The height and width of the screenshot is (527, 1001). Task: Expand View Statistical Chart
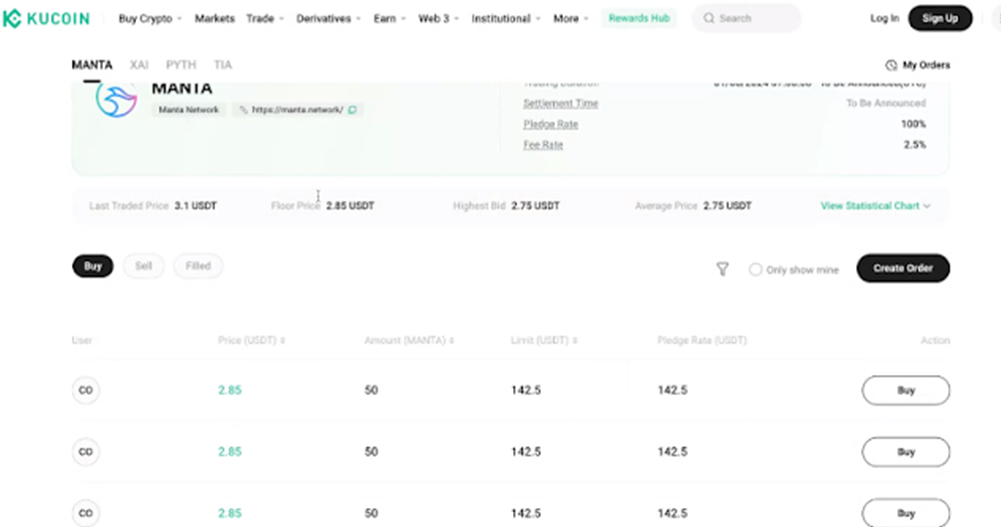[x=875, y=205]
